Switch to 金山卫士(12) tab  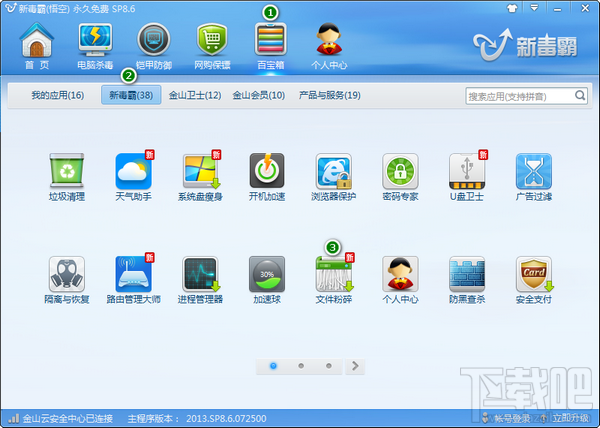(195, 95)
